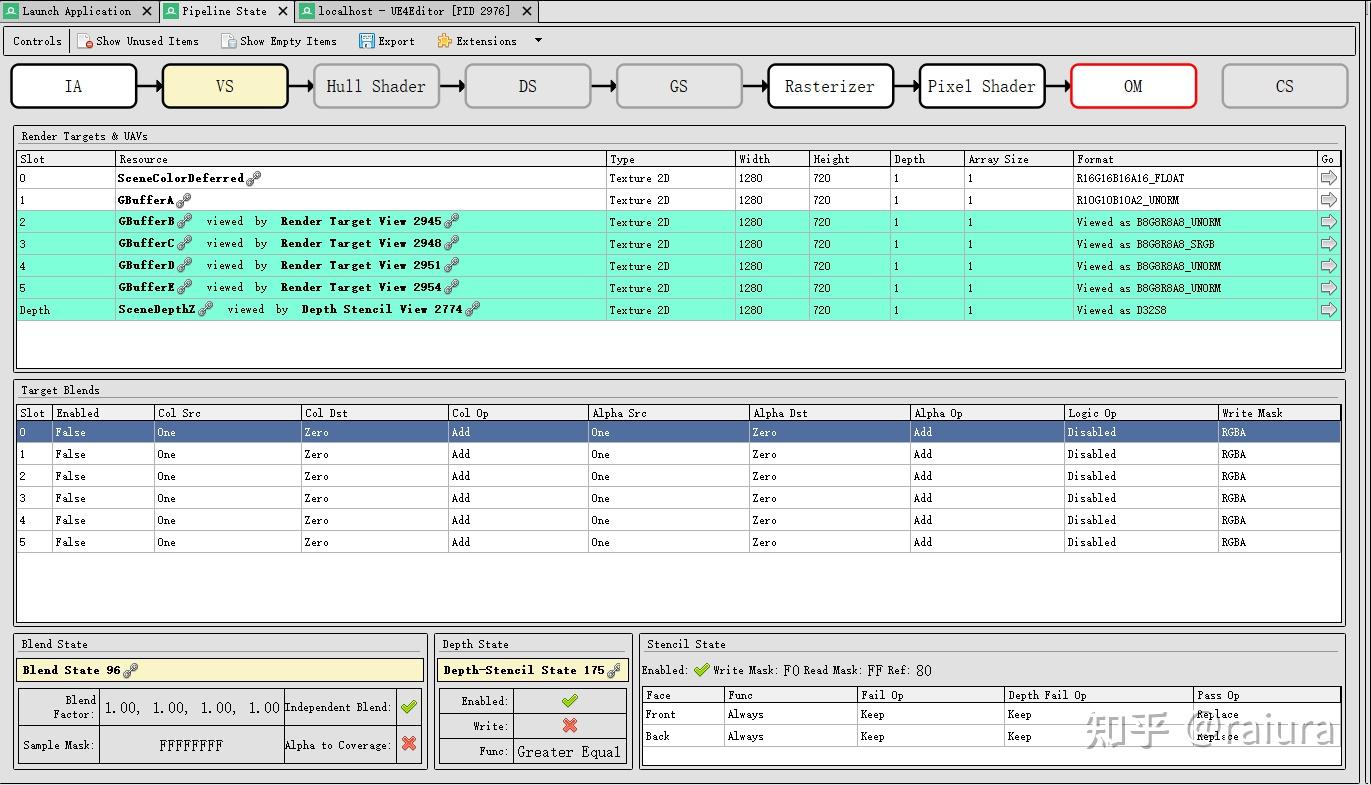Click the Go arrow for GBufferA row
Viewport: 1371px width, 785px height.
coord(1328,200)
